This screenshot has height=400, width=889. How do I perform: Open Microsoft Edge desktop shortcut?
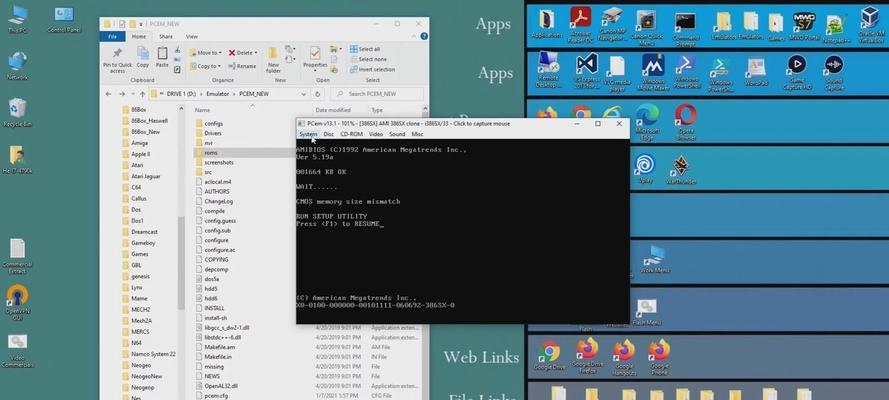click(647, 122)
